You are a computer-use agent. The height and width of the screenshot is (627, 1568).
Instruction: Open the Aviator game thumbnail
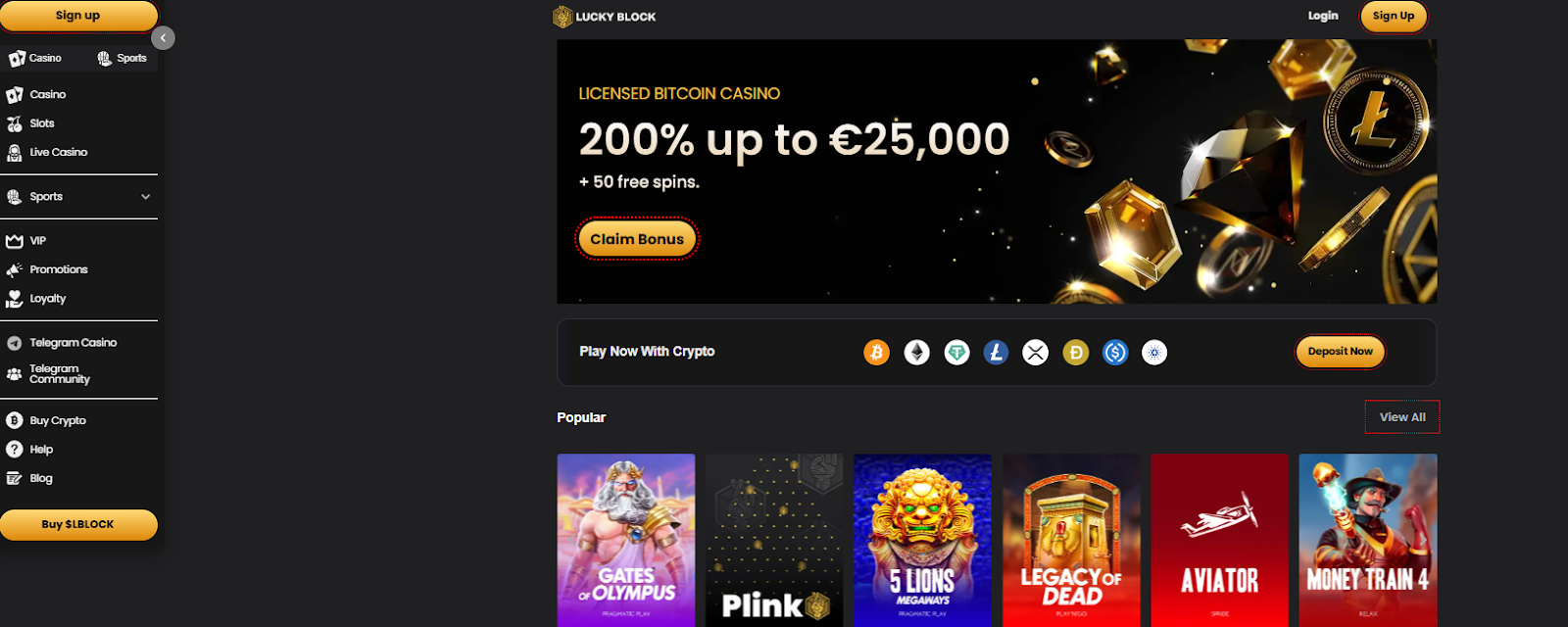(1219, 540)
